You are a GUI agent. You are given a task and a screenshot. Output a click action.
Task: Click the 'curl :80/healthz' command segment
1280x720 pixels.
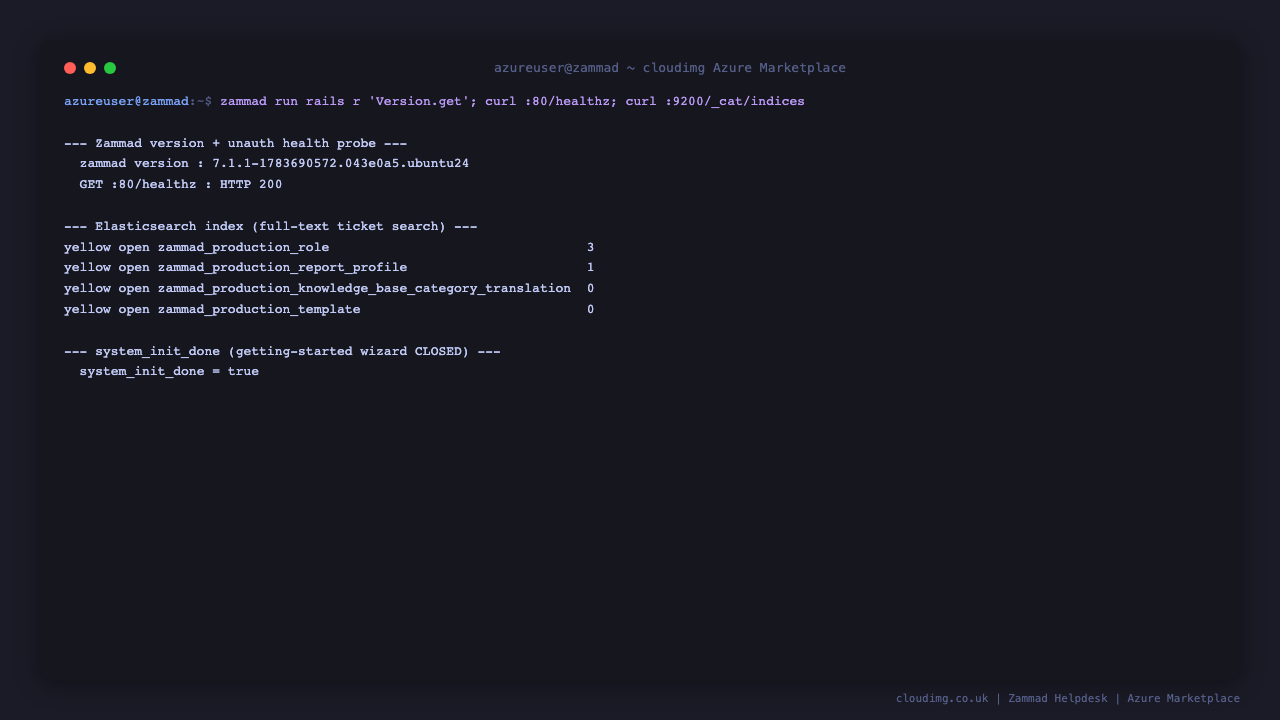coord(547,101)
